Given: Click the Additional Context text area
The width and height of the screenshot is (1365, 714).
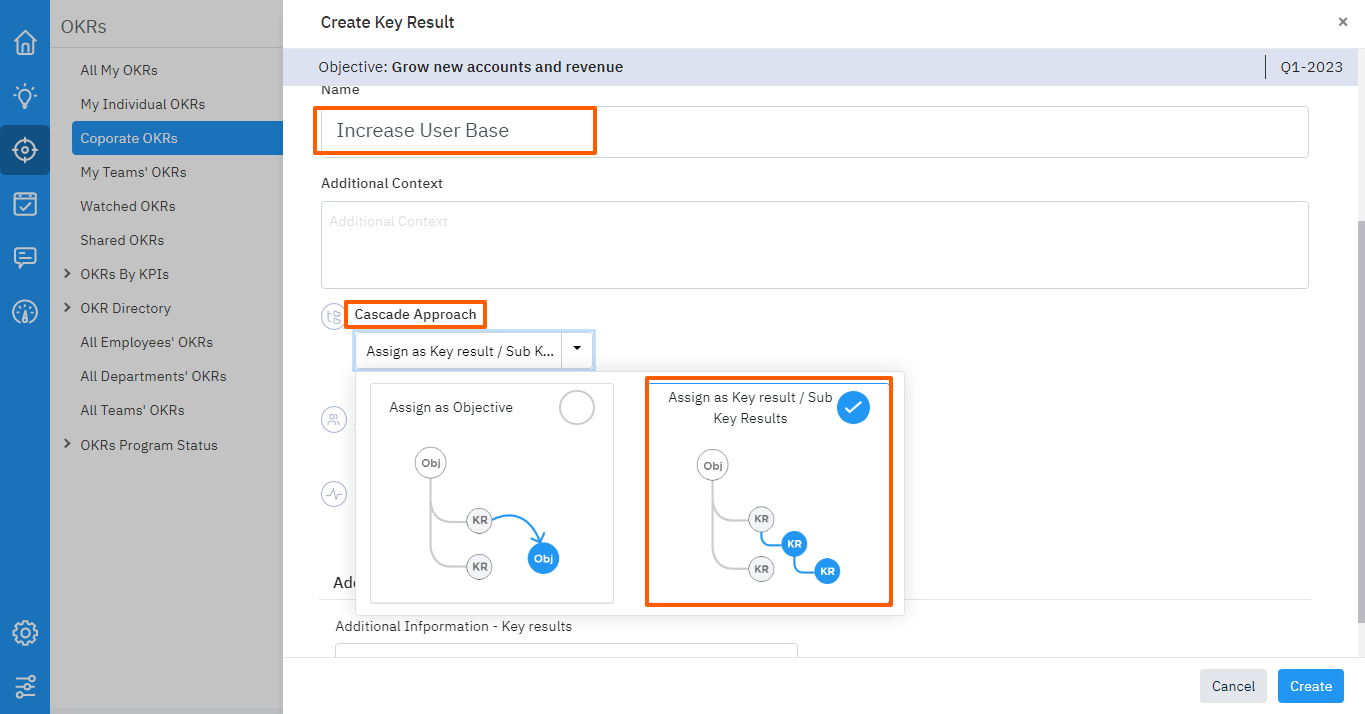Looking at the screenshot, I should click(814, 245).
